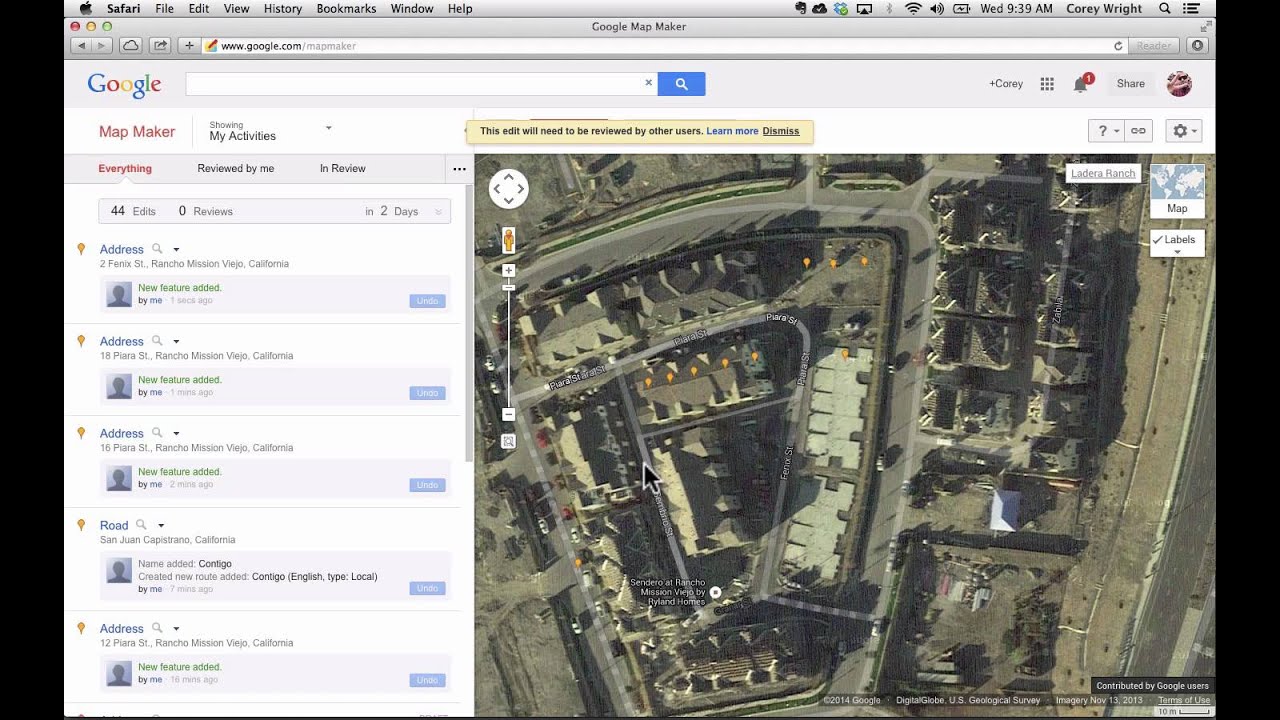Select the In Review tab
This screenshot has width=1280, height=720.
tap(342, 168)
